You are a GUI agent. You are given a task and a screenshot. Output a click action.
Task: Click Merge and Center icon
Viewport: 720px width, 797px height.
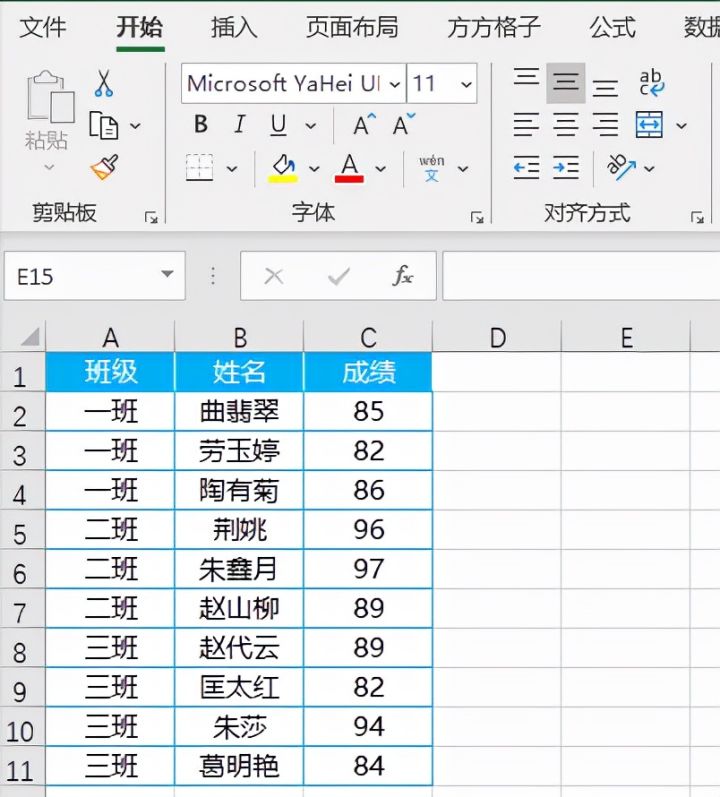point(649,125)
